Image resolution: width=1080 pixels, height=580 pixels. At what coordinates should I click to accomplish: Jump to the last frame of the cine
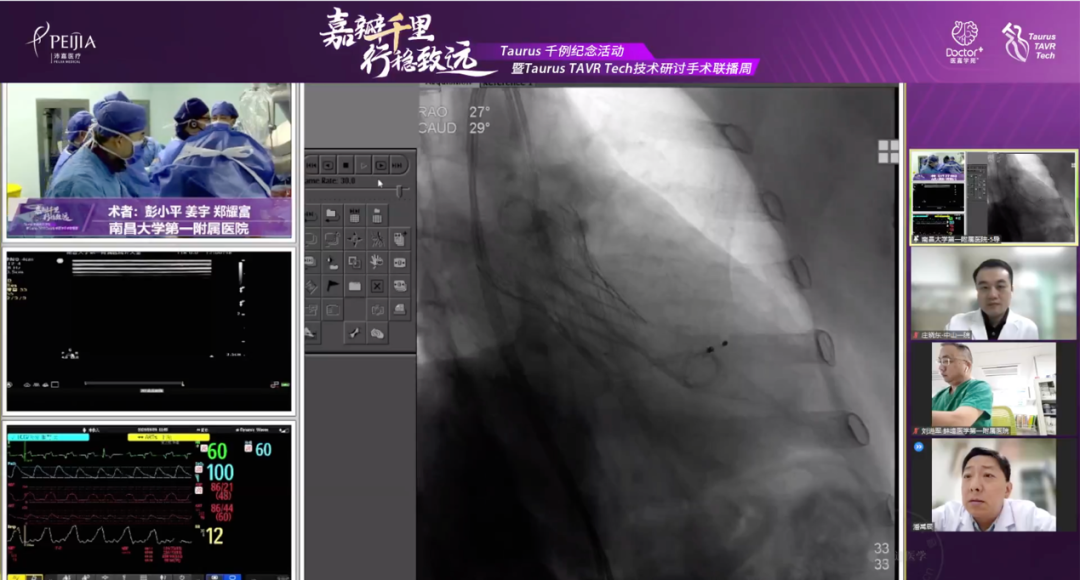tap(399, 164)
